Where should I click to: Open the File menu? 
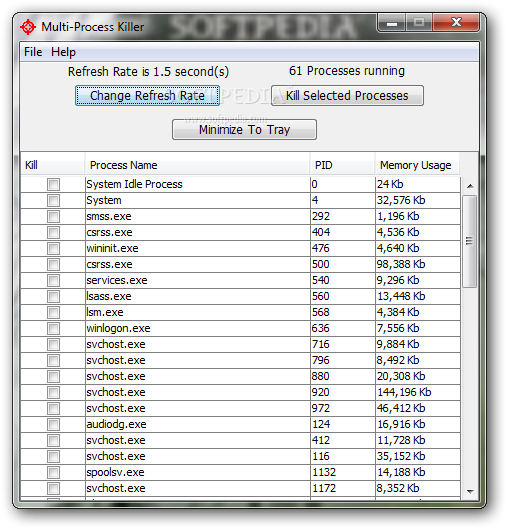coord(33,52)
